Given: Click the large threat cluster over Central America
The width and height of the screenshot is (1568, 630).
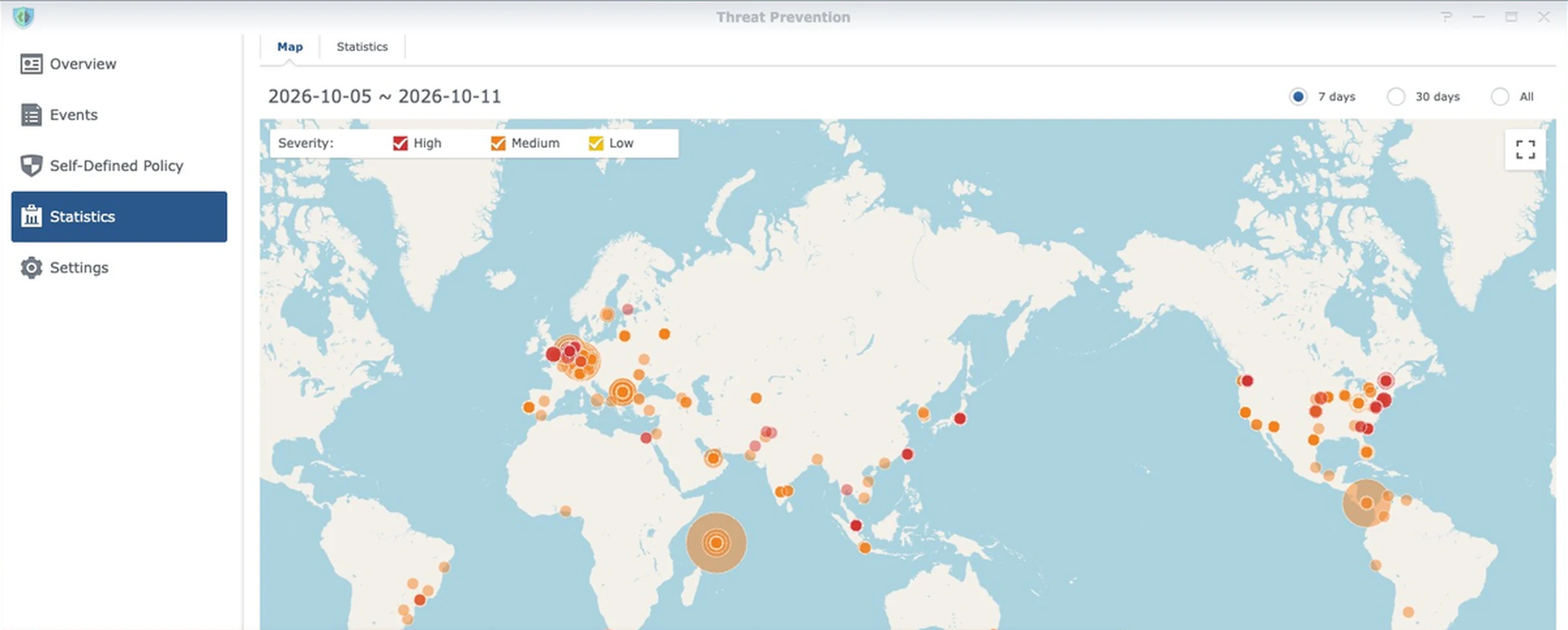Looking at the screenshot, I should (1366, 503).
